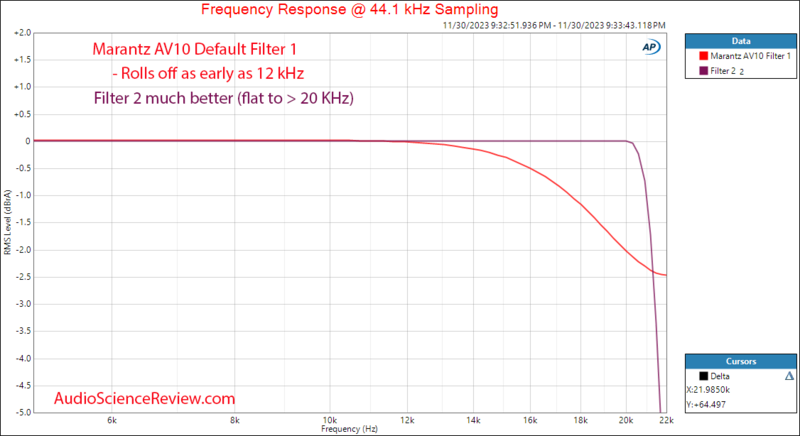The height and width of the screenshot is (436, 800).
Task: Click the cursor Y value +64.497
Action: click(706, 405)
